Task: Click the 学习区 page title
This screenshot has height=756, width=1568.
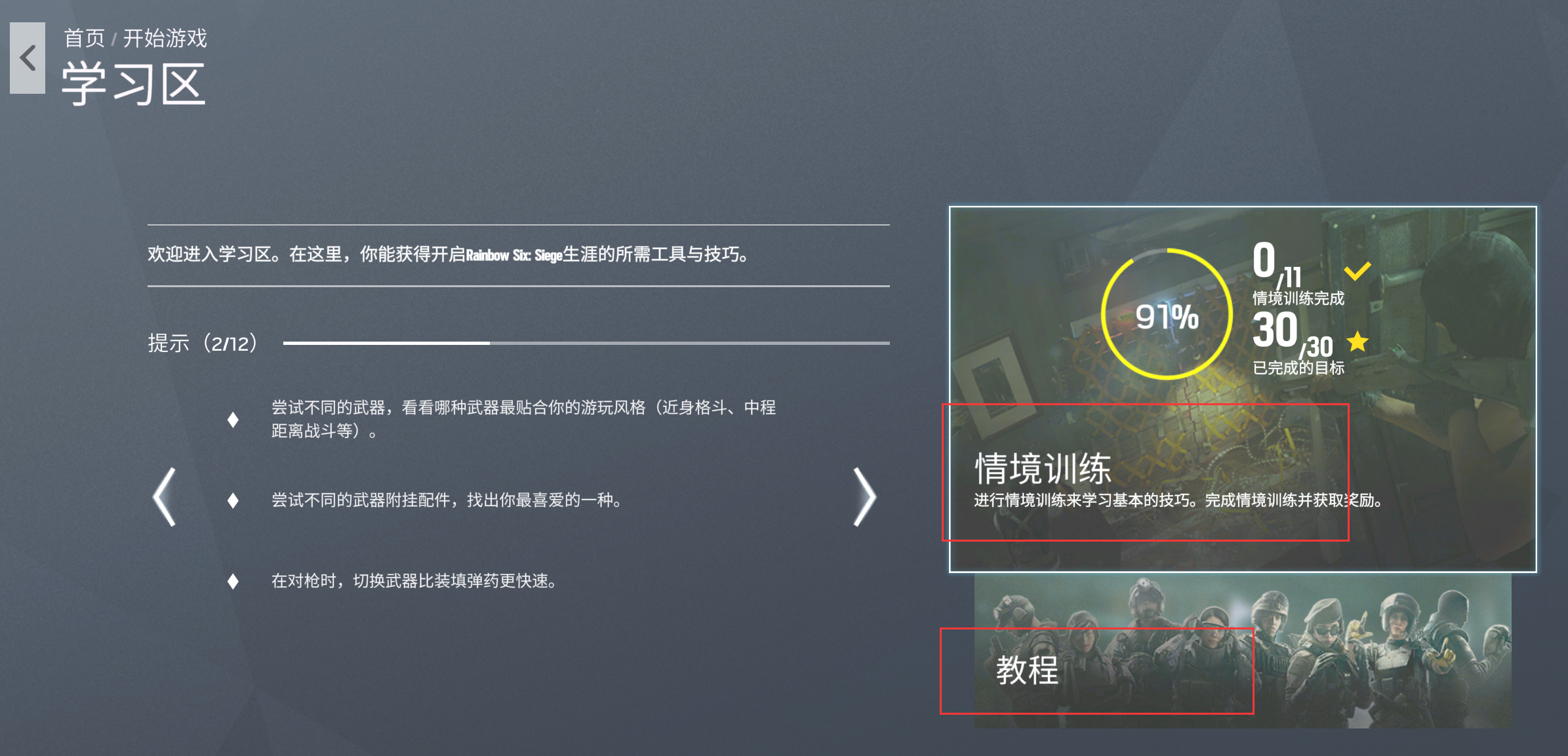Action: click(134, 84)
